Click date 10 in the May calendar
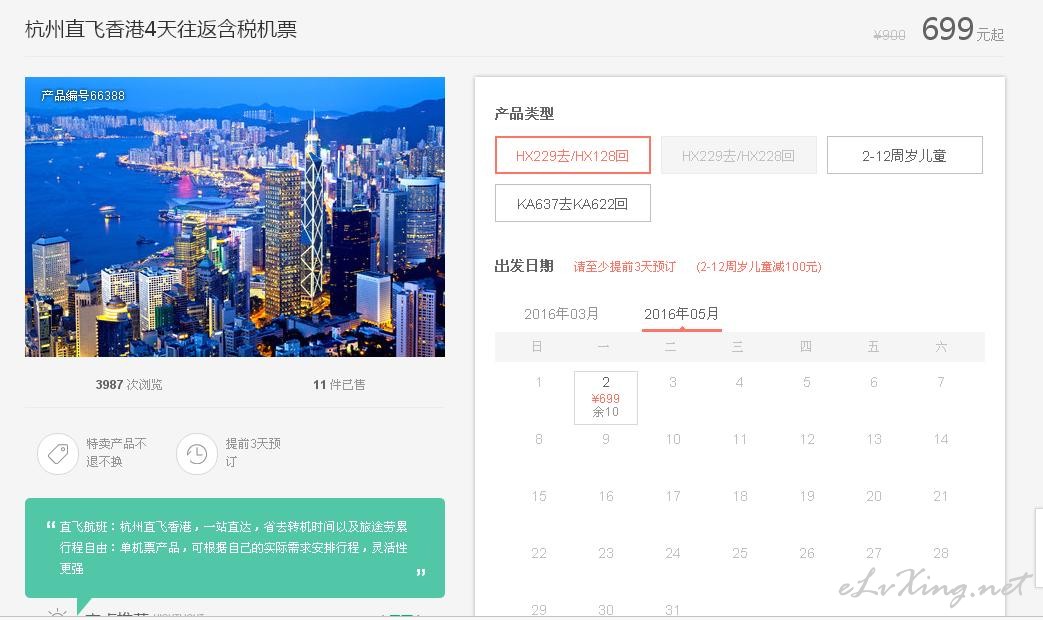The image size is (1043, 620). click(673, 439)
